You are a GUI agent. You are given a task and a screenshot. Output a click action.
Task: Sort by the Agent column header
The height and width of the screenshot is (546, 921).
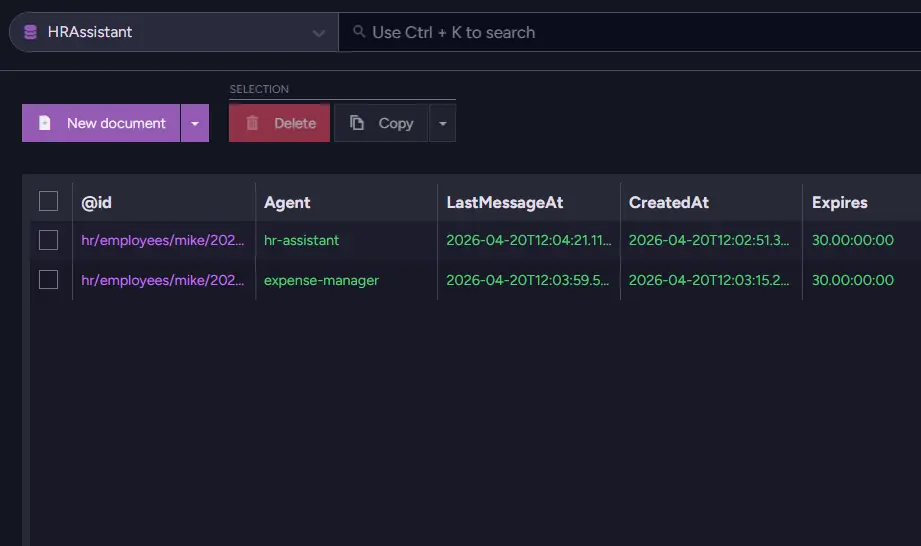(287, 202)
